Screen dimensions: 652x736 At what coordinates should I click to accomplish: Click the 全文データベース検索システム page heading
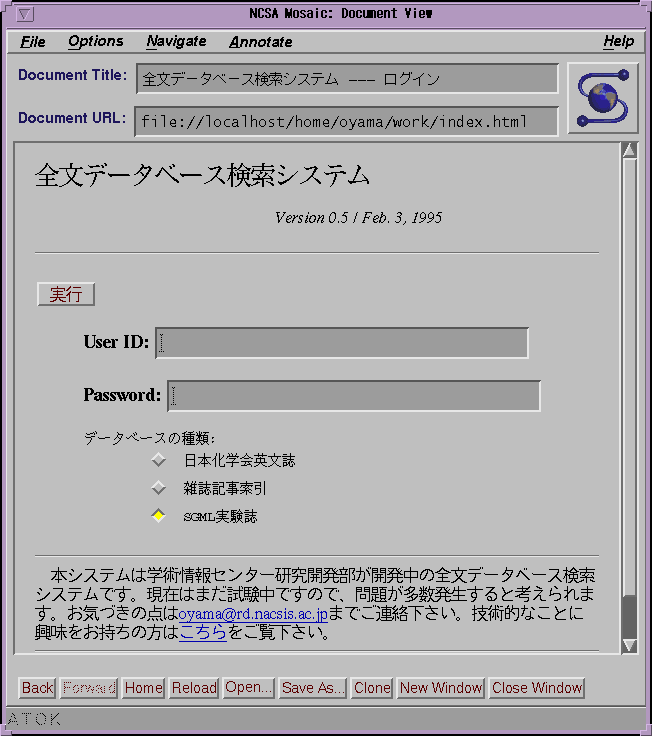[202, 176]
